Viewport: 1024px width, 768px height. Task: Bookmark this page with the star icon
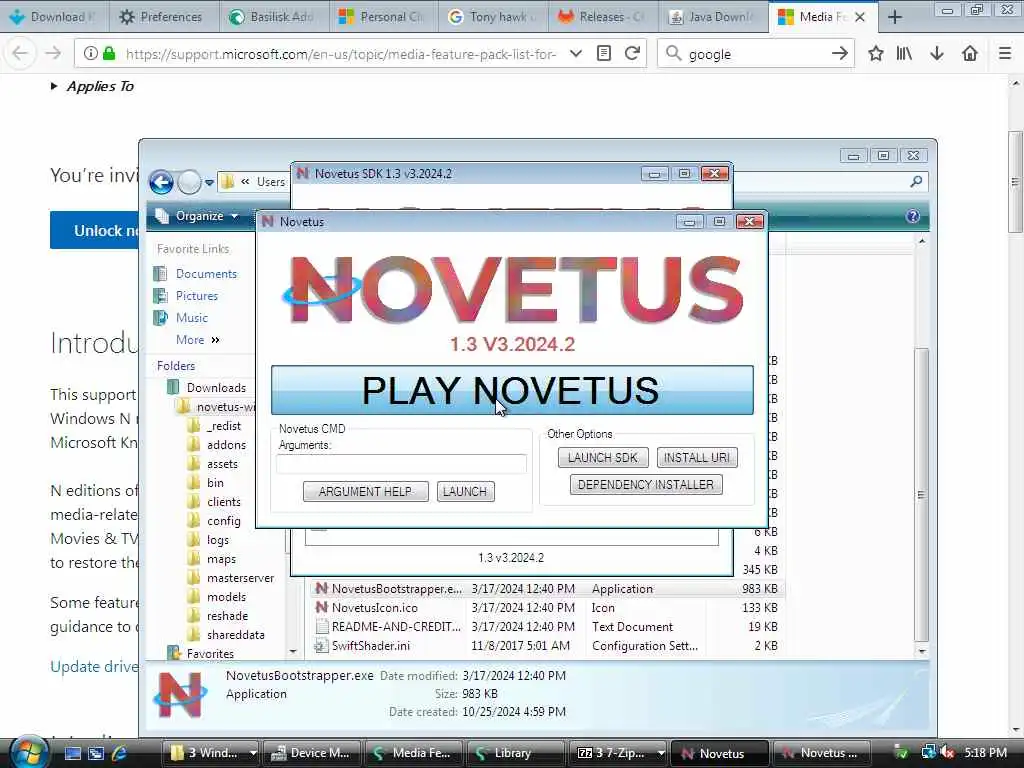pos(876,54)
